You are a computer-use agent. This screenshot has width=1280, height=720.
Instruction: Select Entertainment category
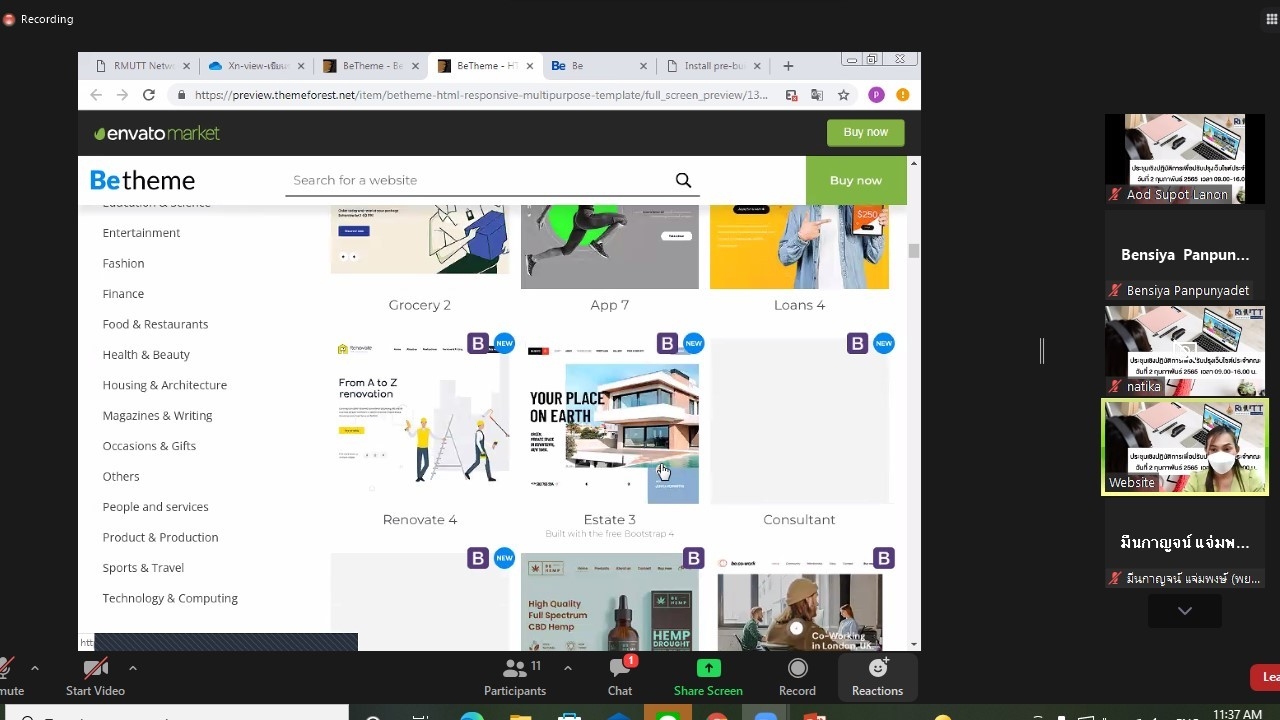[x=141, y=233]
